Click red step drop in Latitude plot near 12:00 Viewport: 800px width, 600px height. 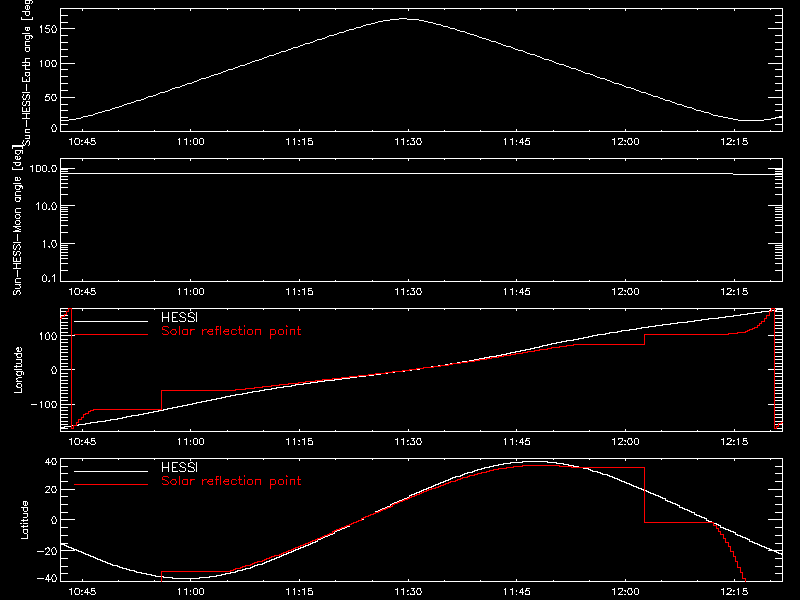point(644,495)
